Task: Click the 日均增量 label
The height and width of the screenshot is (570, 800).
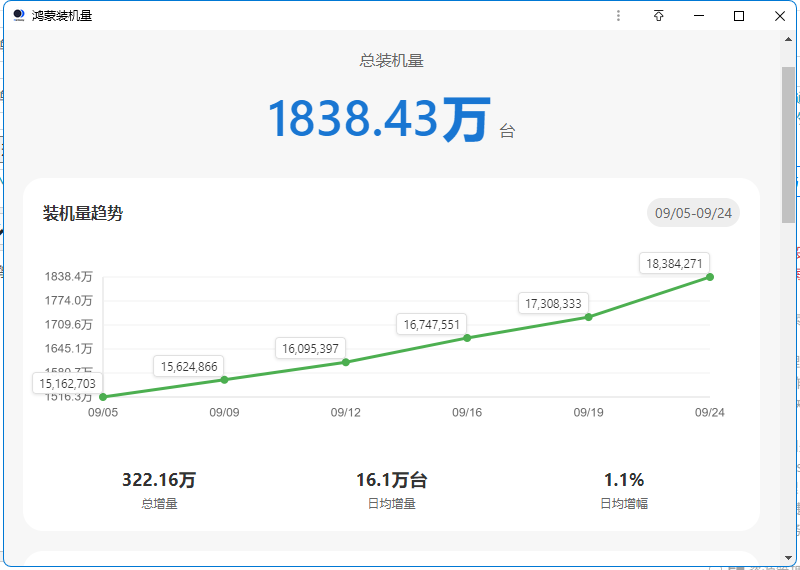Action: pos(392,504)
